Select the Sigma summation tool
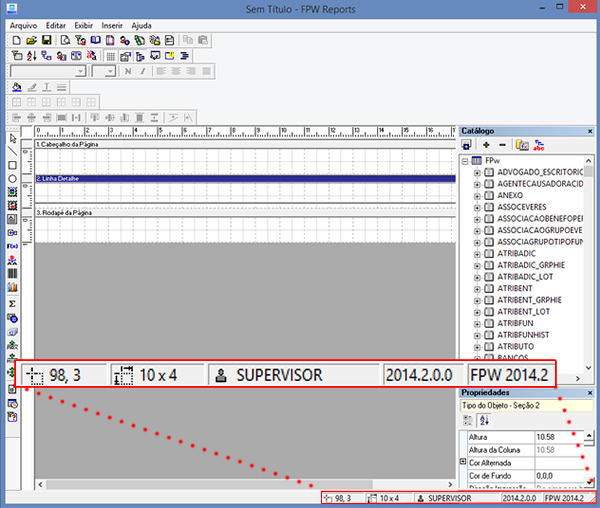 point(12,302)
